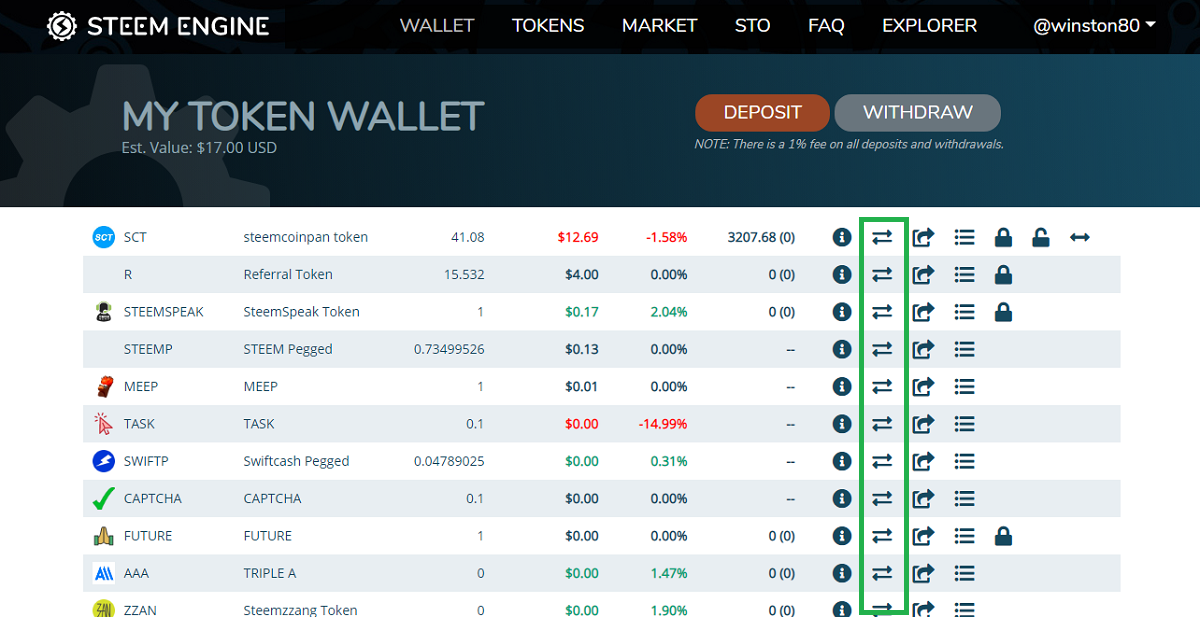Open the EXPLORER page
This screenshot has height=617, width=1200.
[x=929, y=26]
